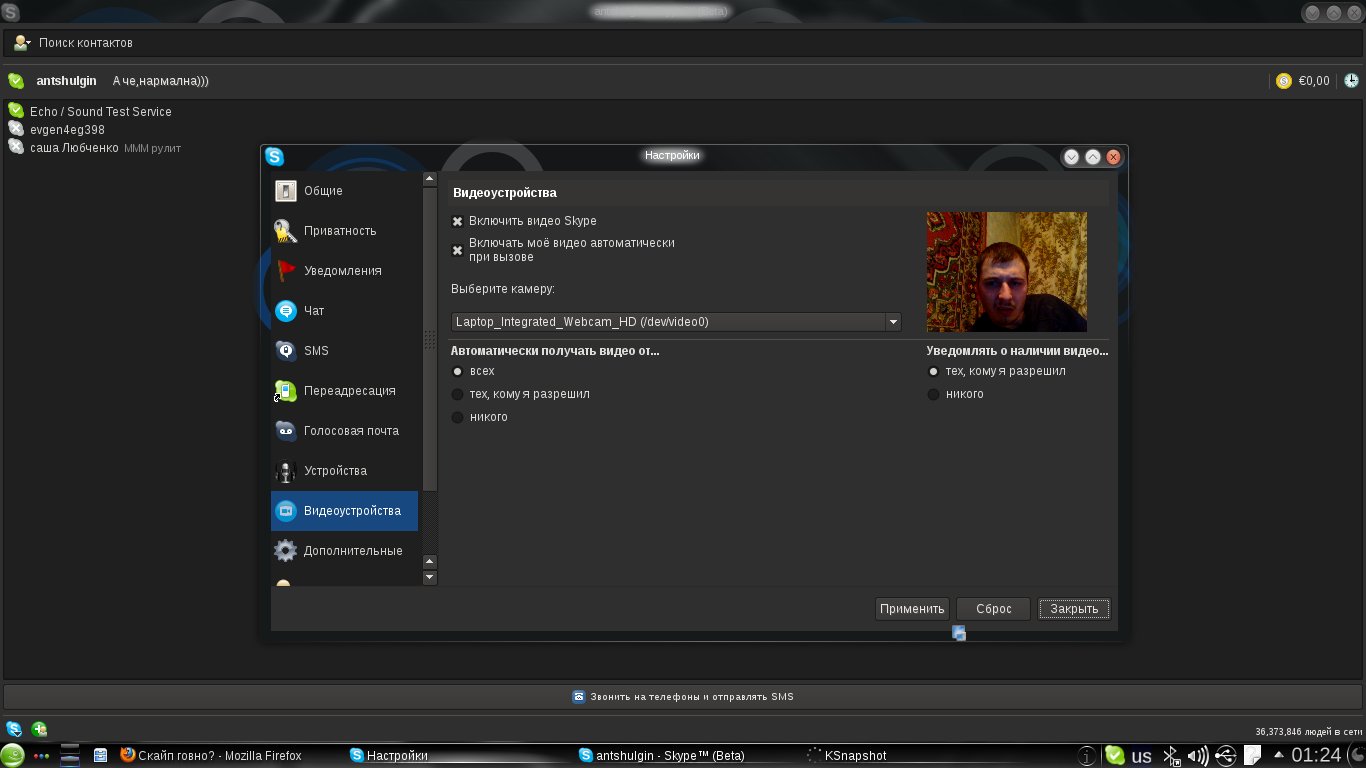Open the SMS settings section
Image resolution: width=1366 pixels, height=768 pixels.
click(x=344, y=351)
